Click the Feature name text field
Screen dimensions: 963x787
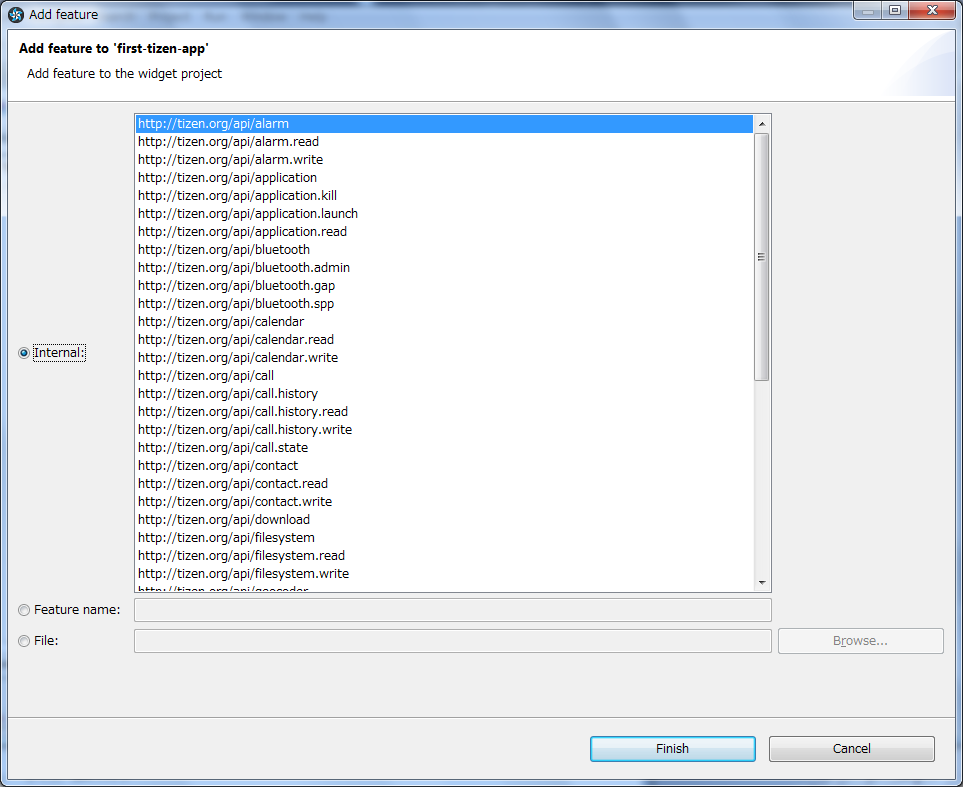click(x=453, y=610)
